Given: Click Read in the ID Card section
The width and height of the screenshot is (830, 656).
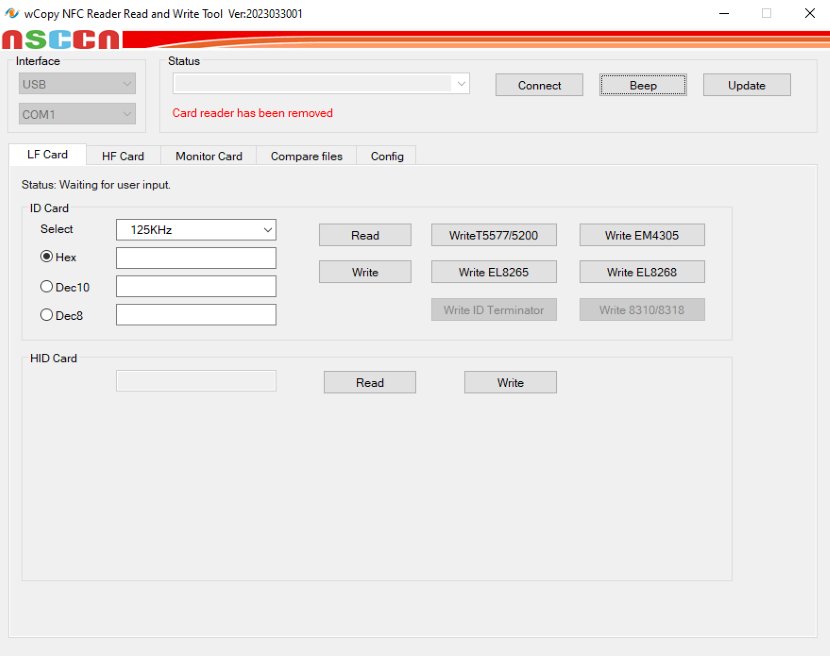Looking at the screenshot, I should [365, 235].
